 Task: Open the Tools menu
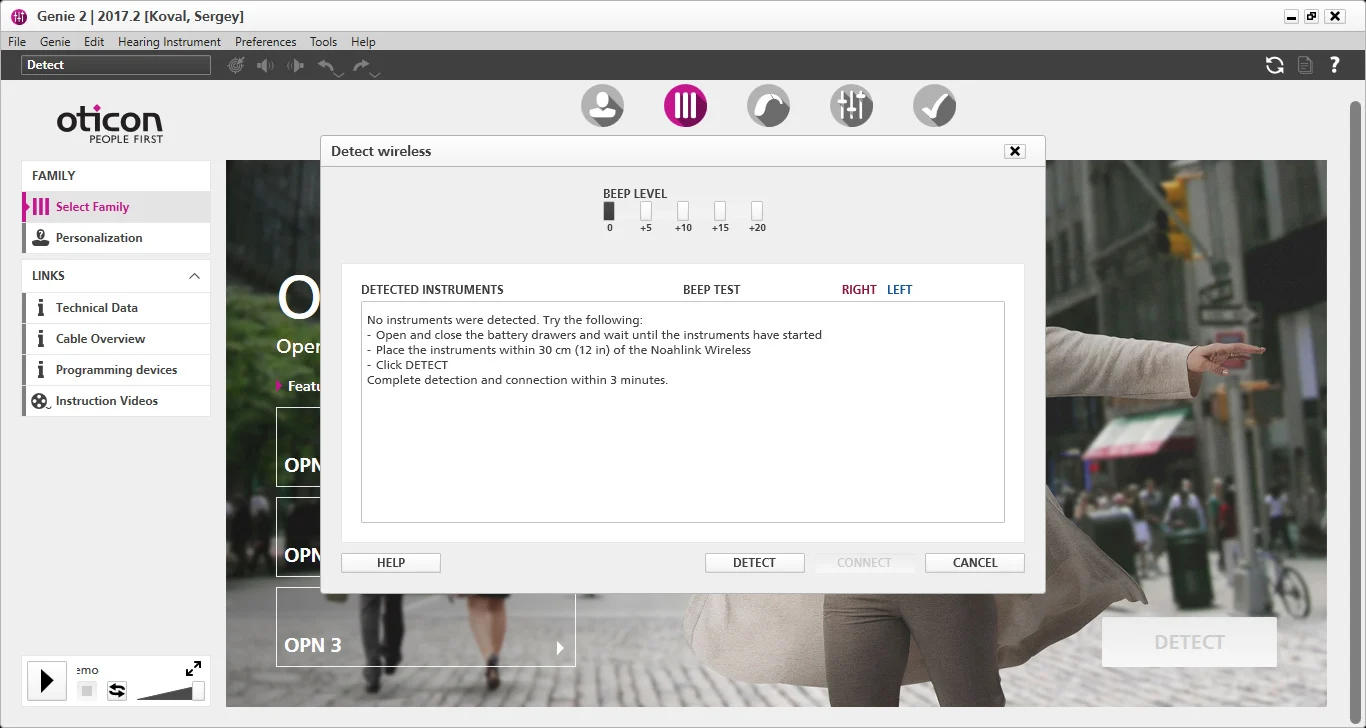point(323,42)
